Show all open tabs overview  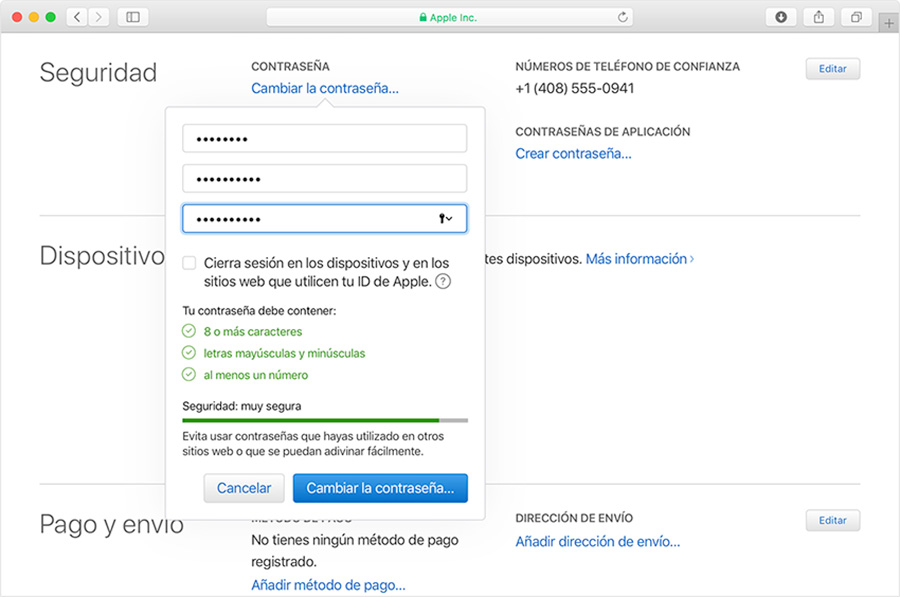[855, 17]
